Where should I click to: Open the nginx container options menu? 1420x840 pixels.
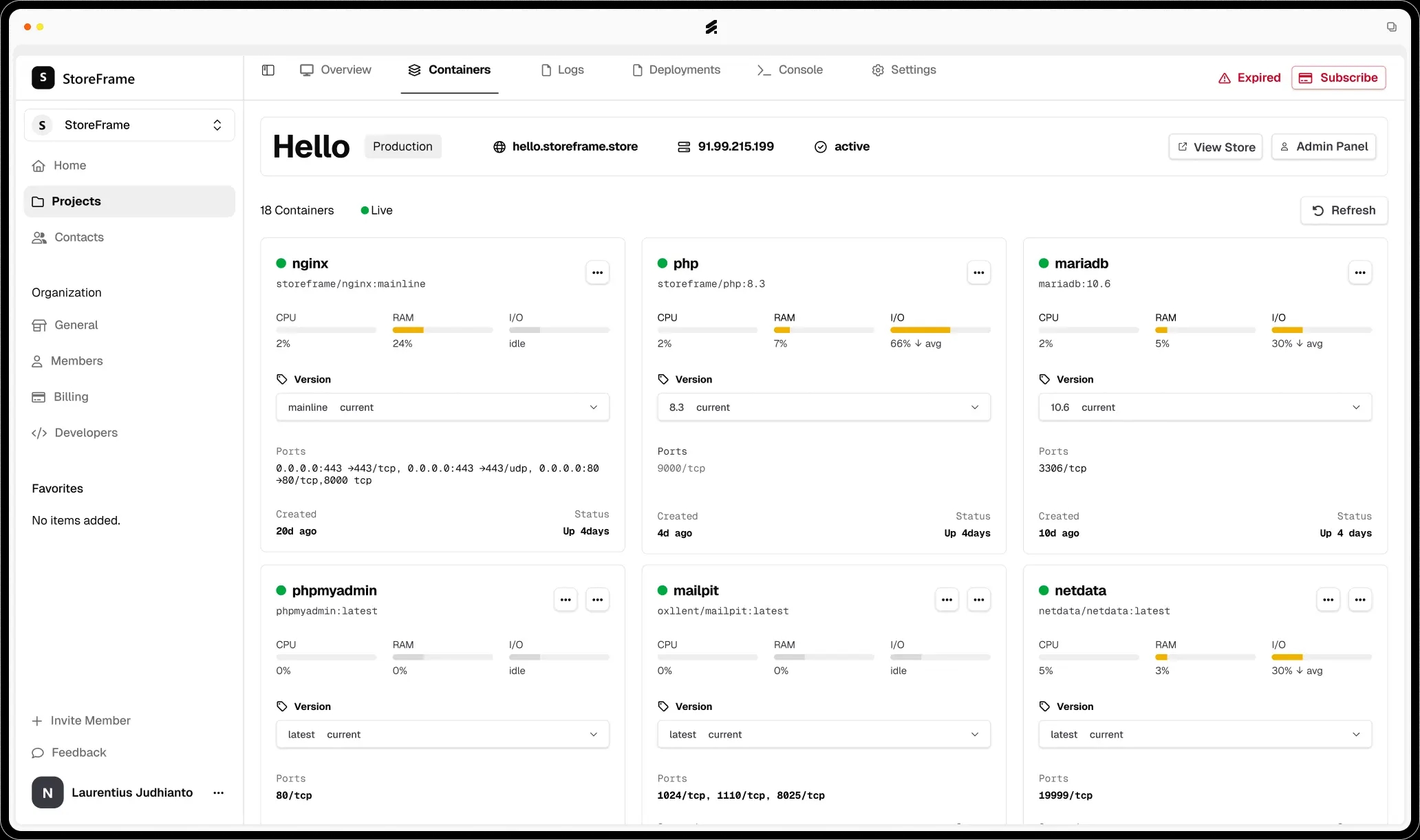click(597, 272)
